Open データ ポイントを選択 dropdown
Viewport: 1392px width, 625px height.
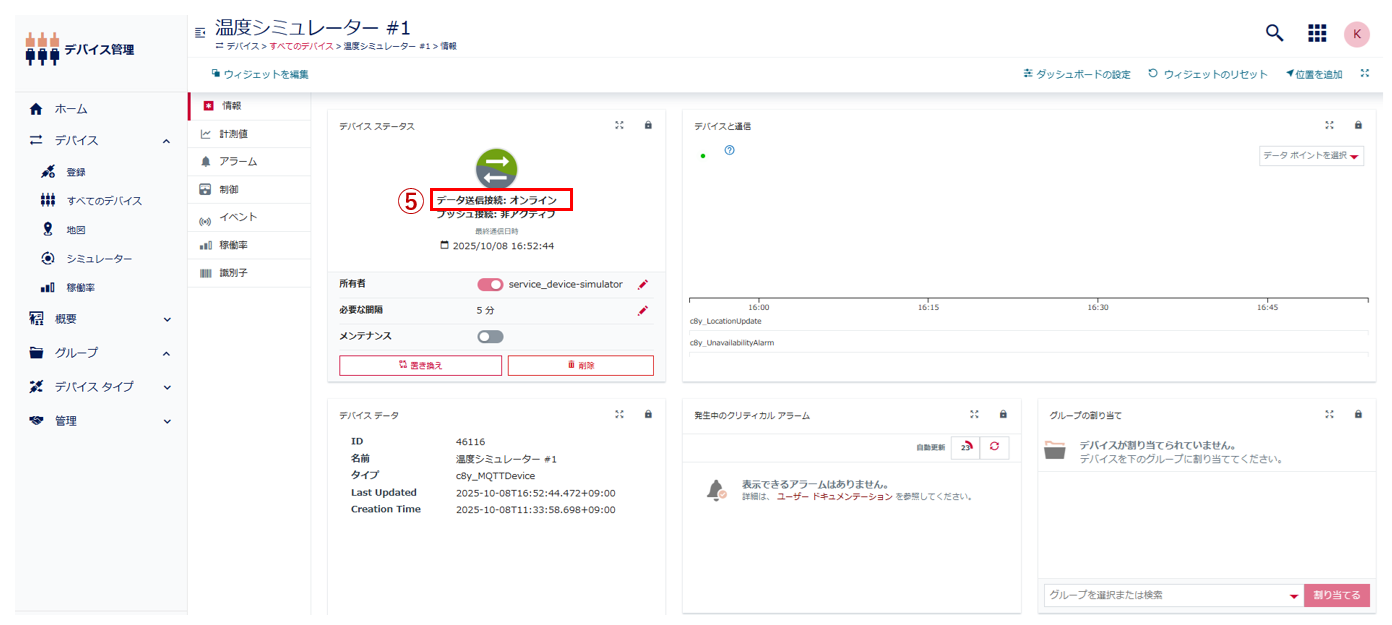[x=1311, y=156]
